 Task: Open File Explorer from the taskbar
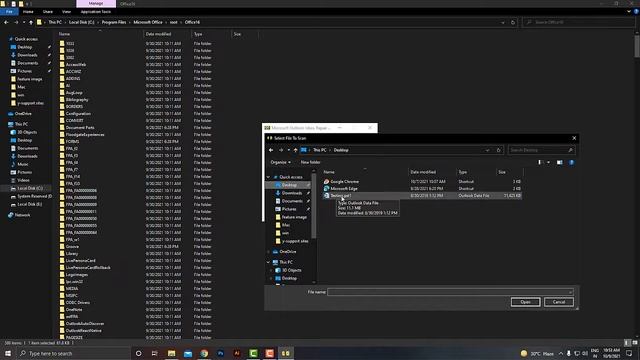pyautogui.click(x=171, y=353)
